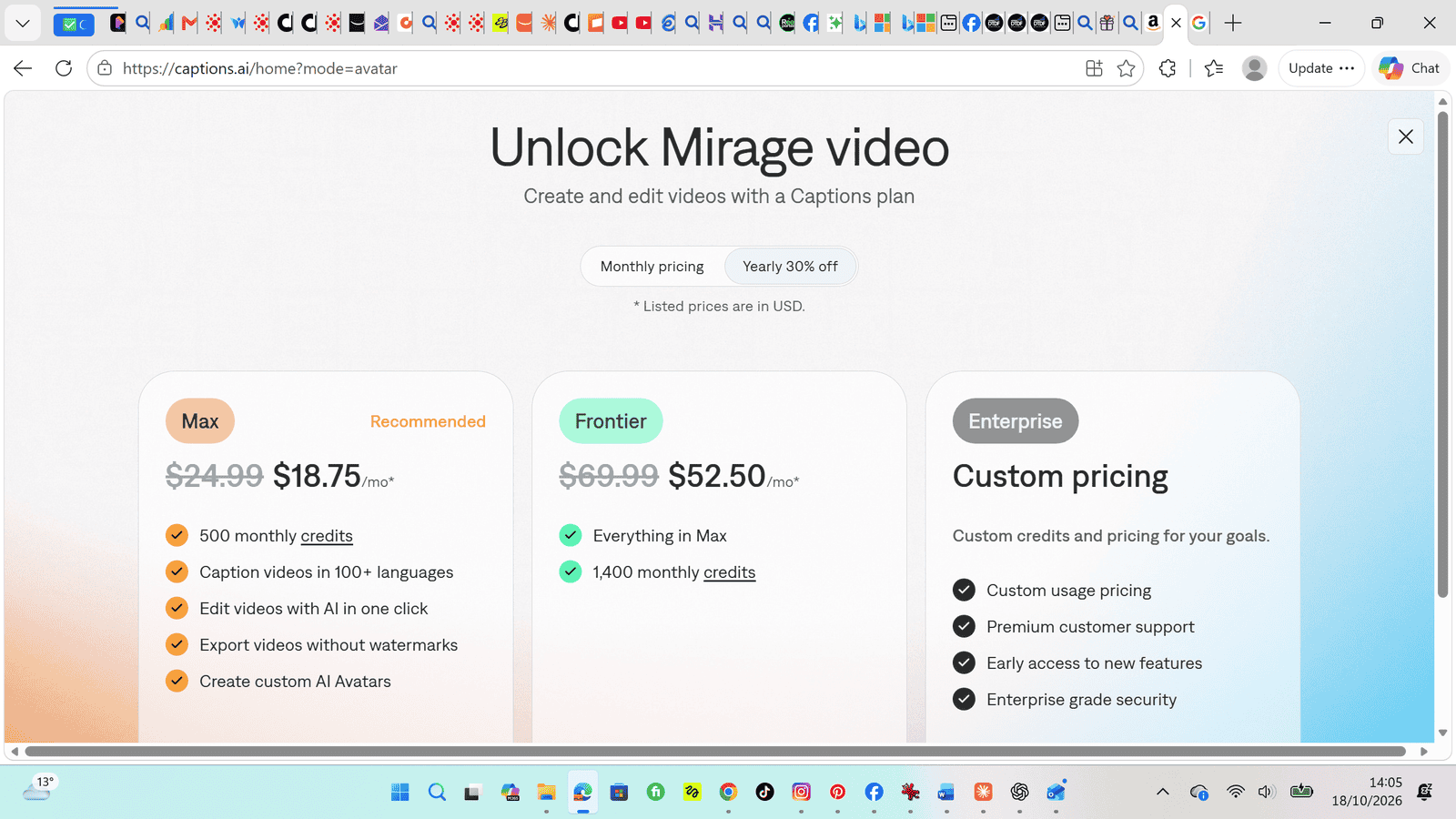Click the page's vertical scrollbar thumb

1442,355
